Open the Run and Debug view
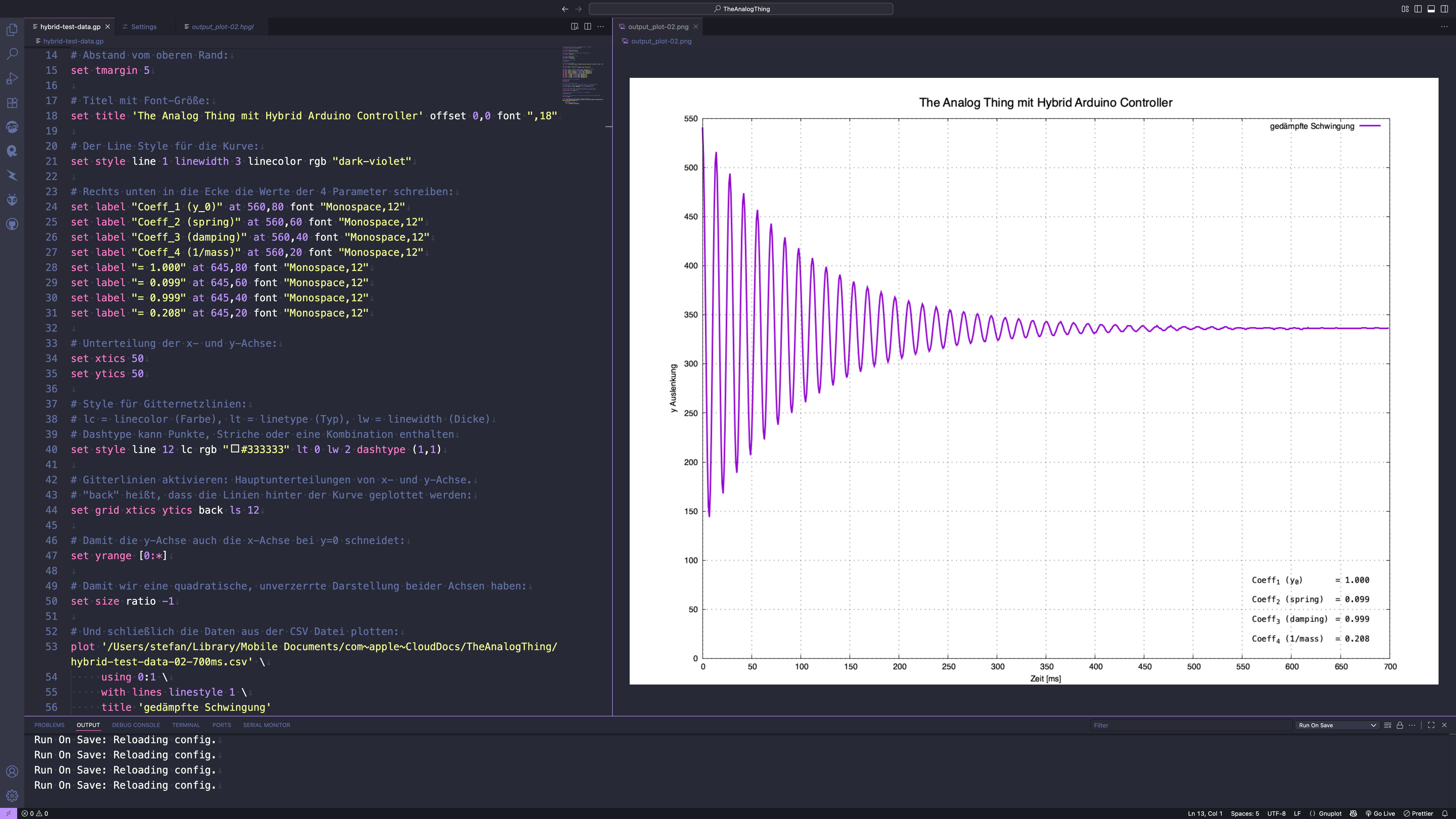This screenshot has height=819, width=1456. coord(12,79)
